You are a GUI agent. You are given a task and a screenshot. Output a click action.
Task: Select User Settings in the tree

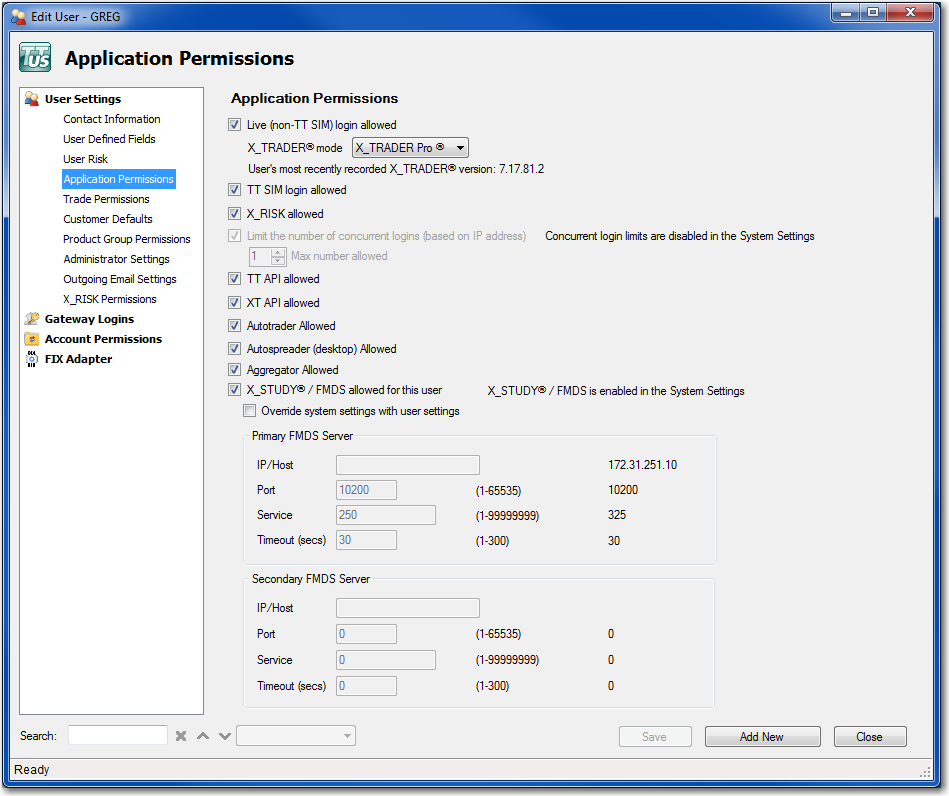pos(83,99)
